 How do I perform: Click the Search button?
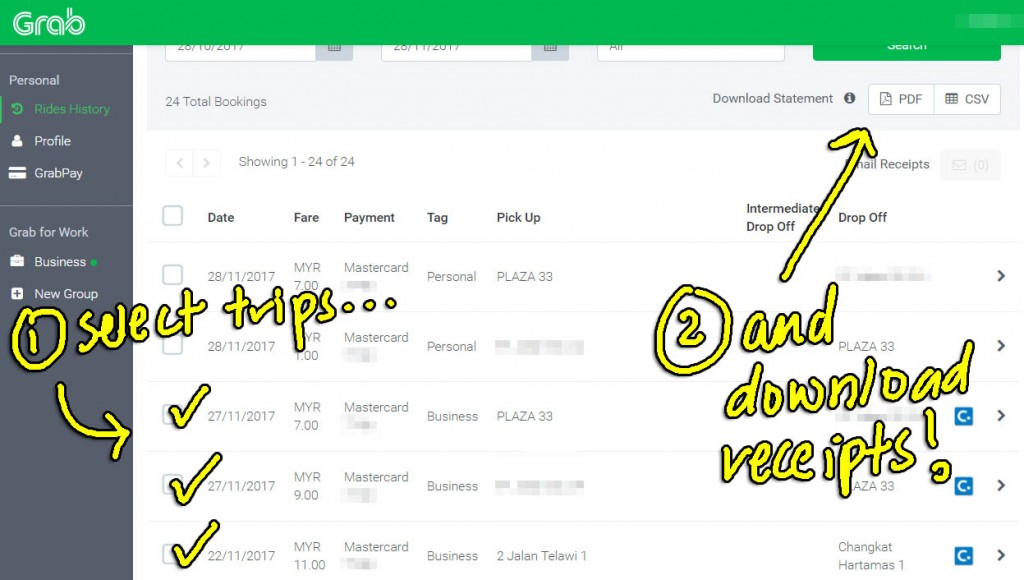[906, 45]
